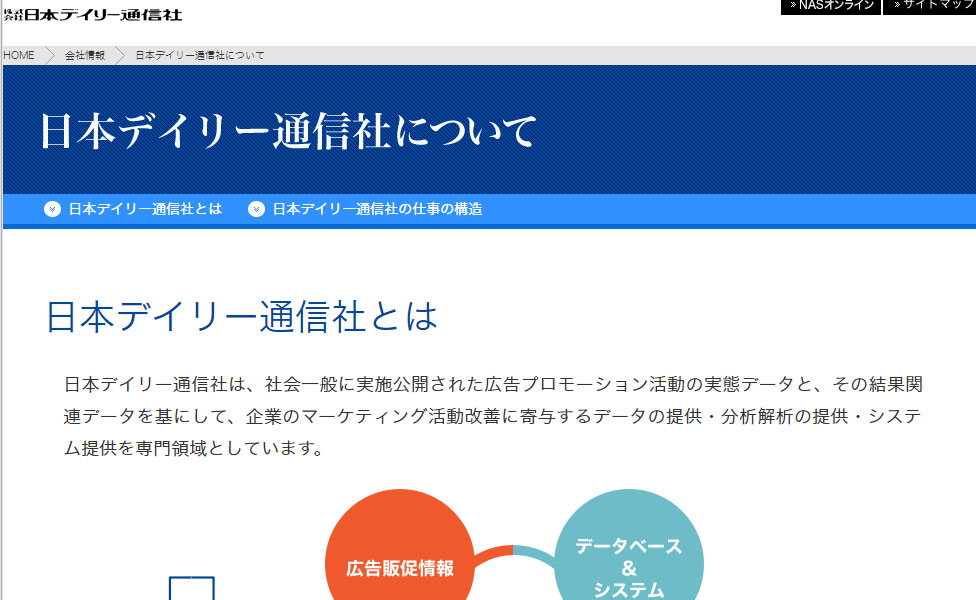
Task: Click the down-arrow icon beside 日本デイリー通信社とは
Action: [x=52, y=209]
